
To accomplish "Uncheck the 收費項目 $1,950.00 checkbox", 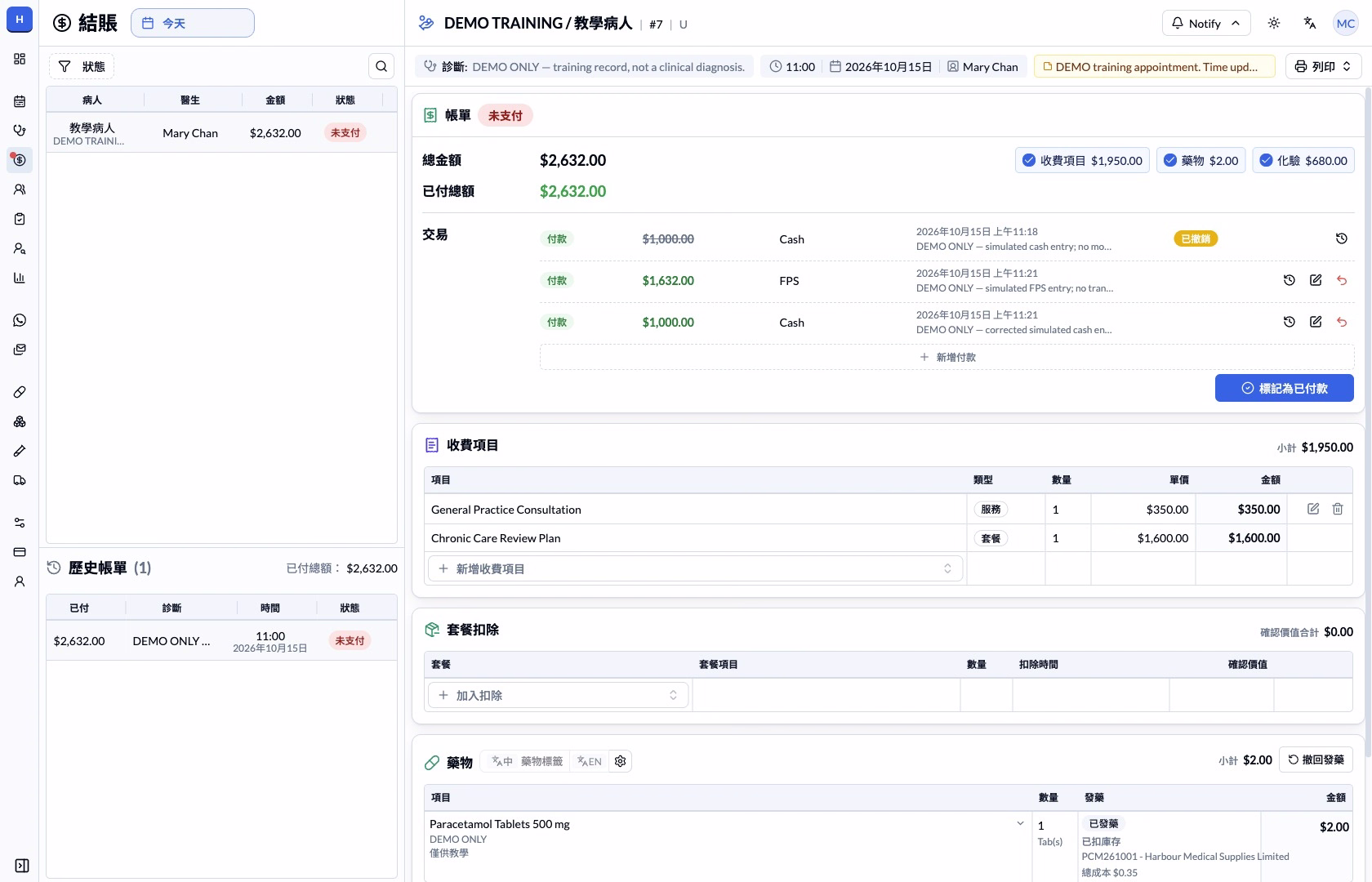I will pos(1029,160).
